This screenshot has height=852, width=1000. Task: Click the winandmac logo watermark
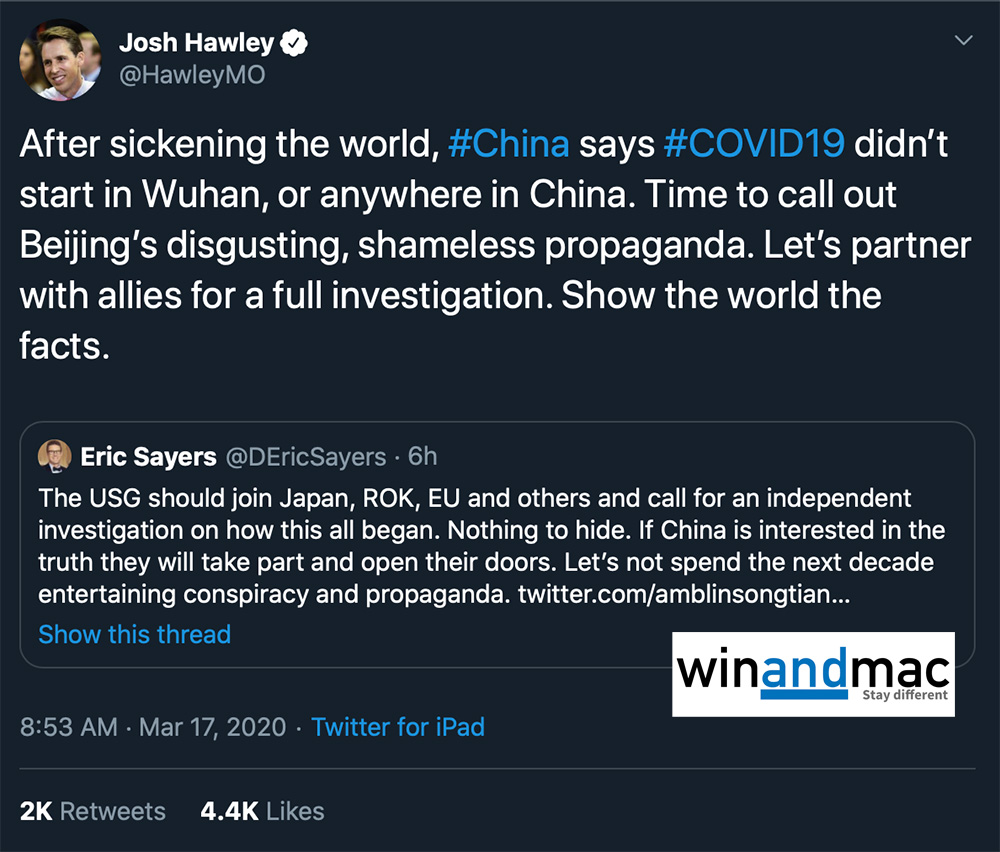(x=812, y=674)
